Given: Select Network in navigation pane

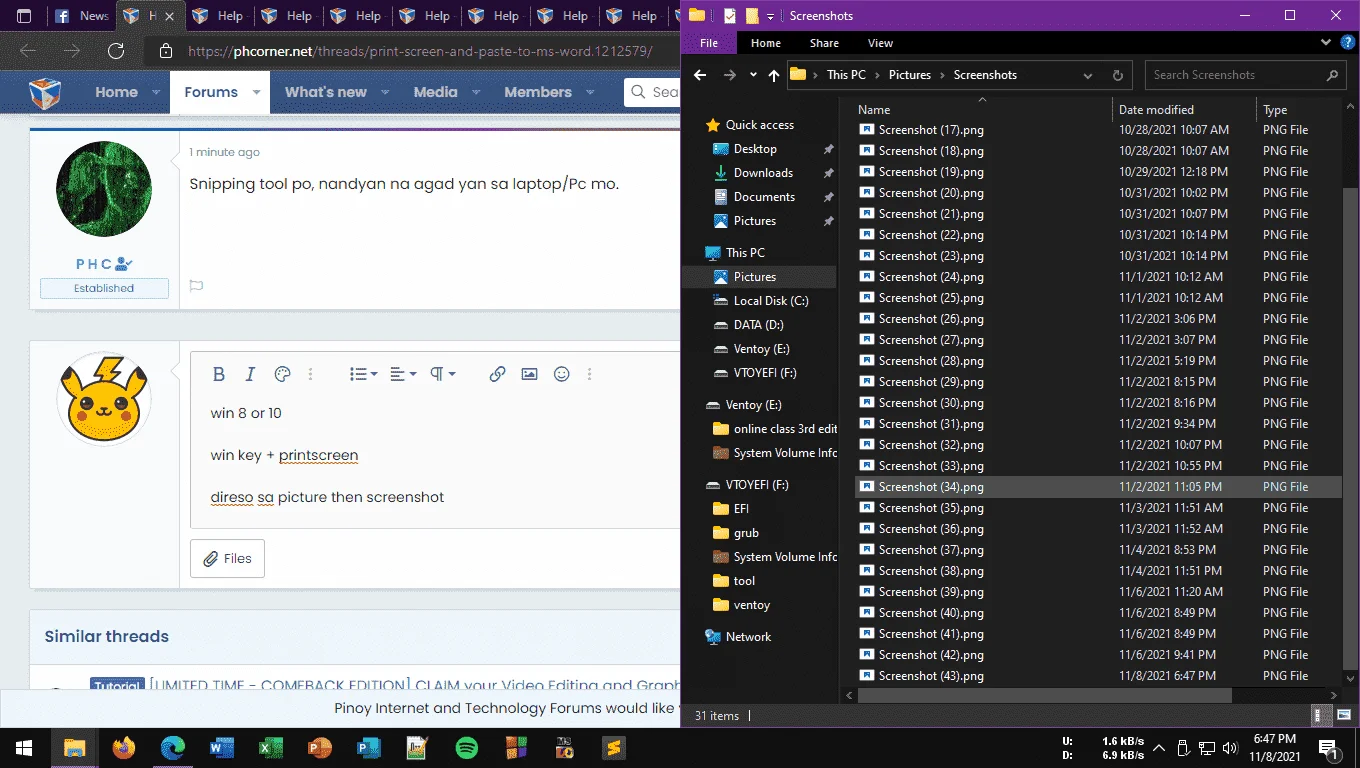Looking at the screenshot, I should pyautogui.click(x=748, y=637).
